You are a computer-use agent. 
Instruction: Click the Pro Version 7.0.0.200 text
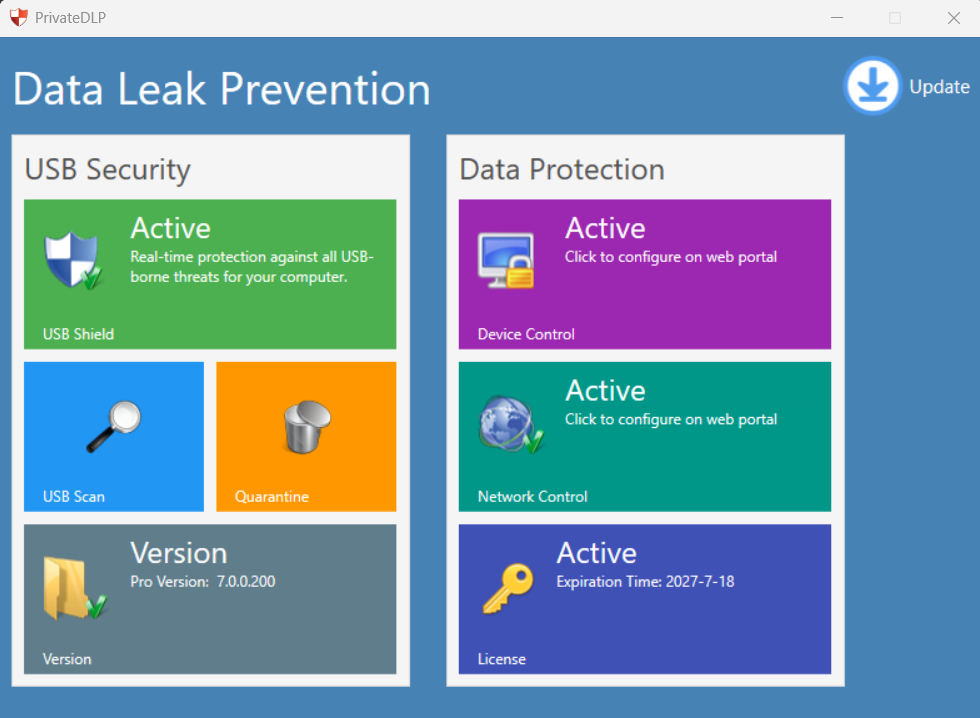click(202, 582)
